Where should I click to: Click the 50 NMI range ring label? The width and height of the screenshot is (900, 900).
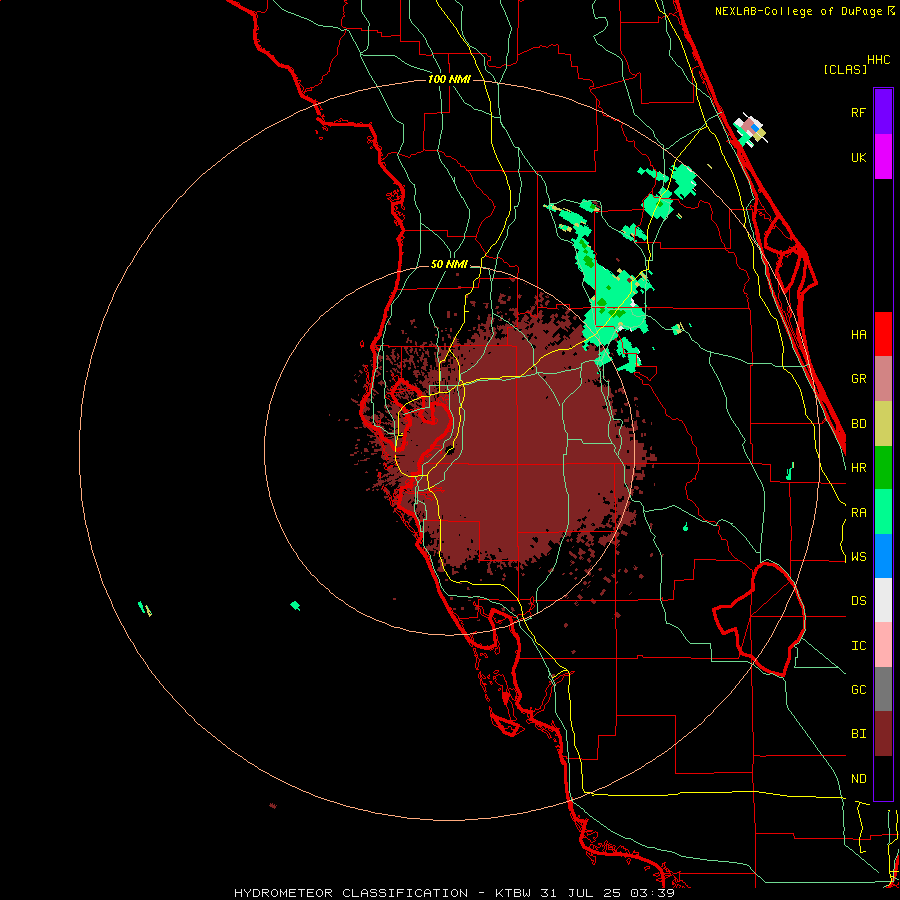(x=449, y=264)
